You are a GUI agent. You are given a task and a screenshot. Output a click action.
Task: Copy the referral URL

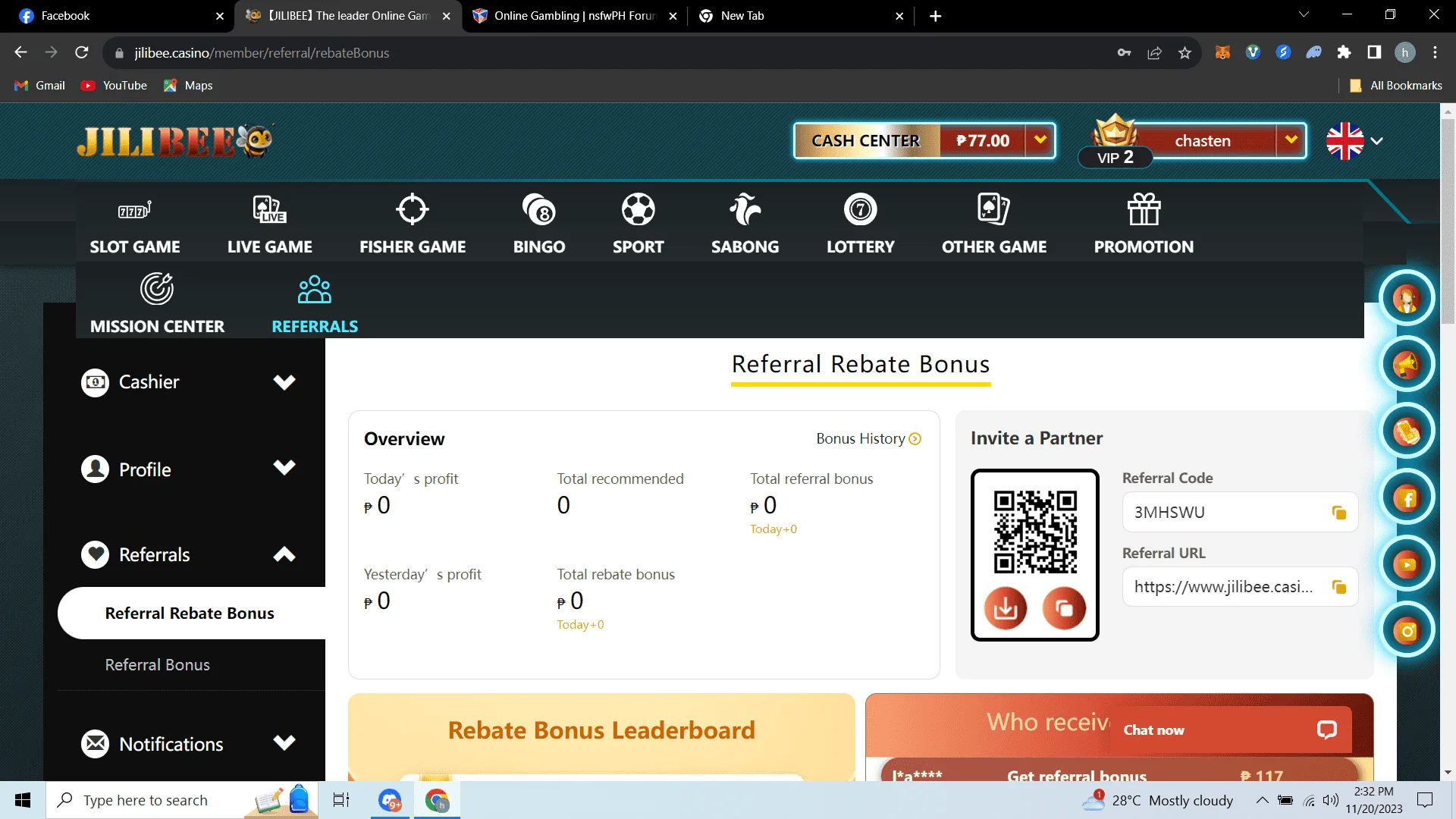pos(1339,587)
